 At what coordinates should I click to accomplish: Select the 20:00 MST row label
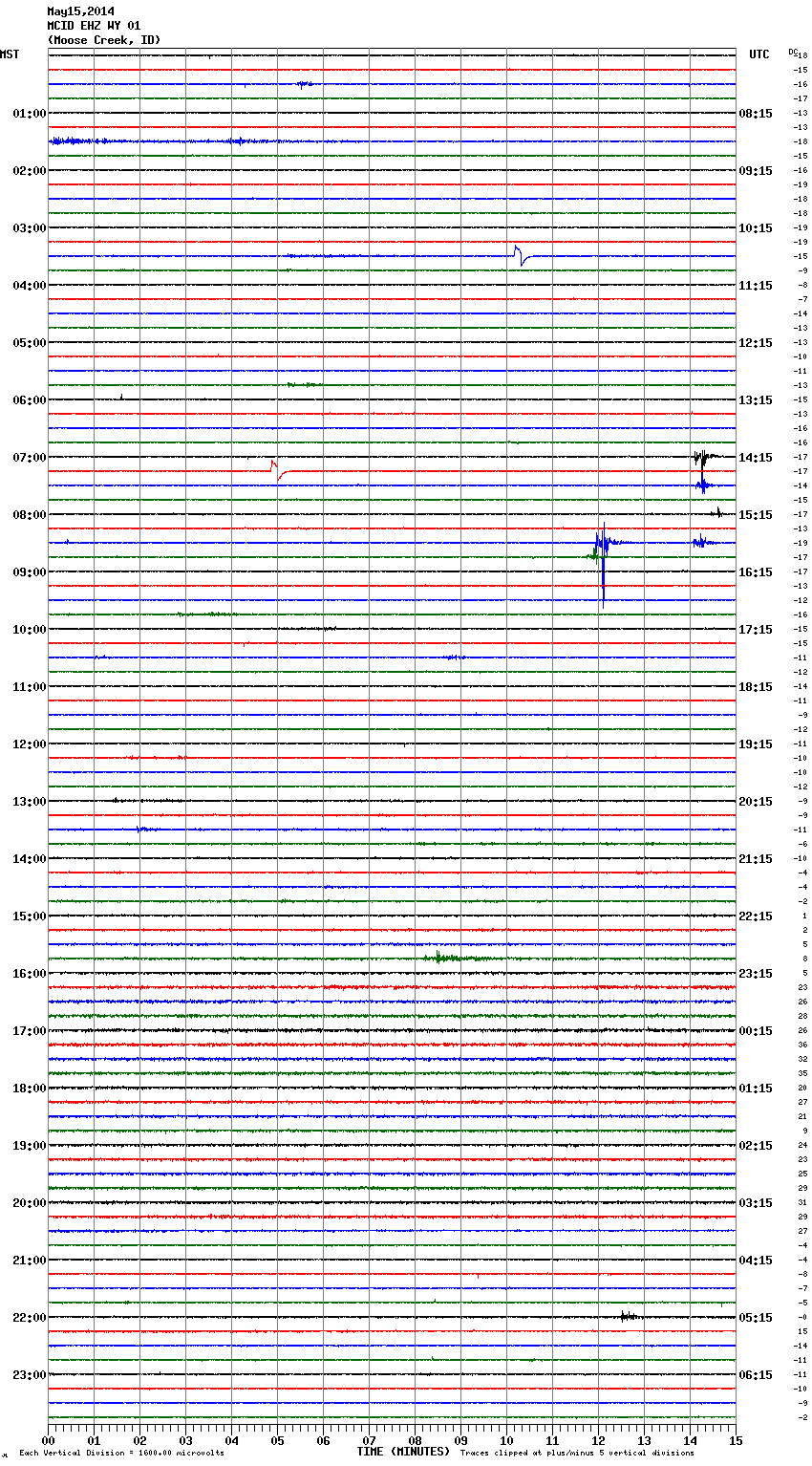click(30, 1203)
